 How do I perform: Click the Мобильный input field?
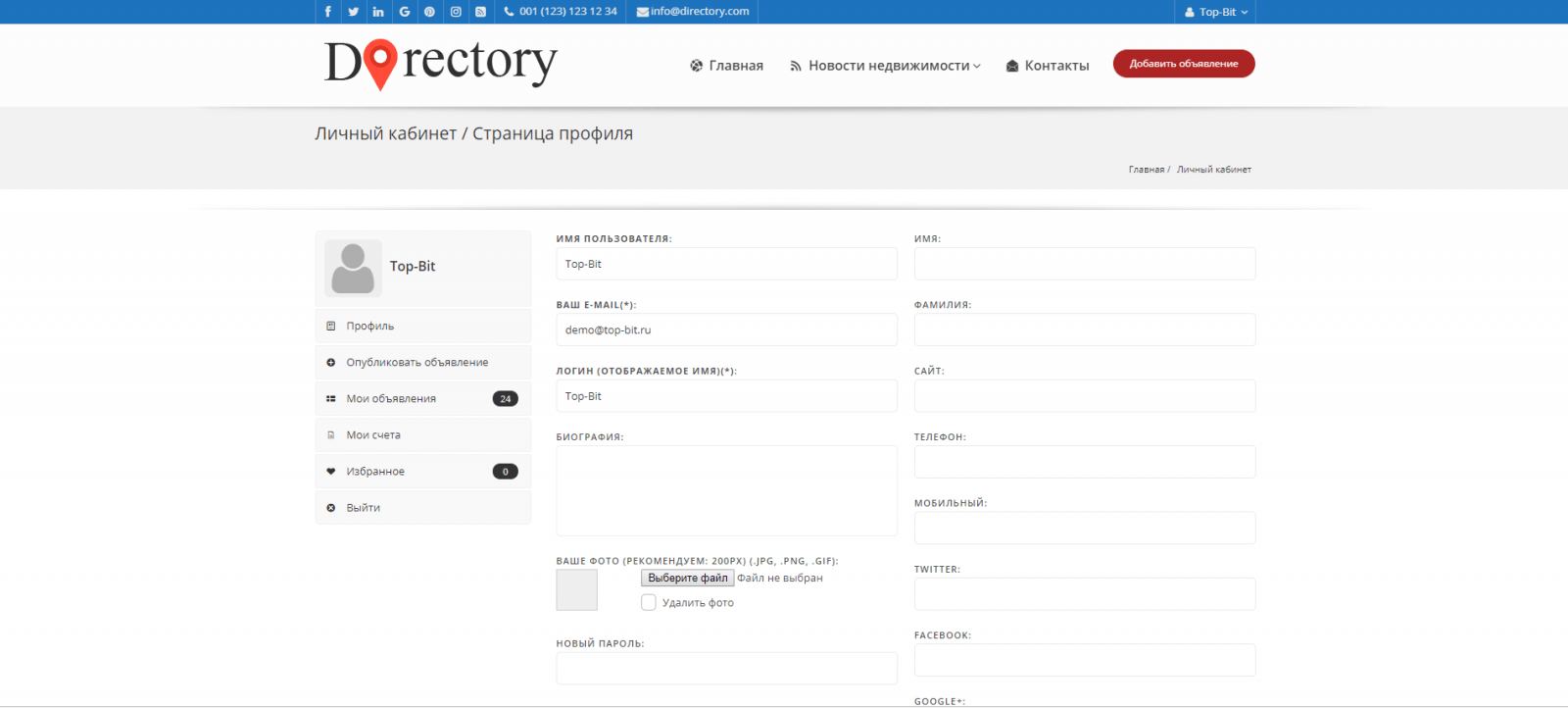1085,528
